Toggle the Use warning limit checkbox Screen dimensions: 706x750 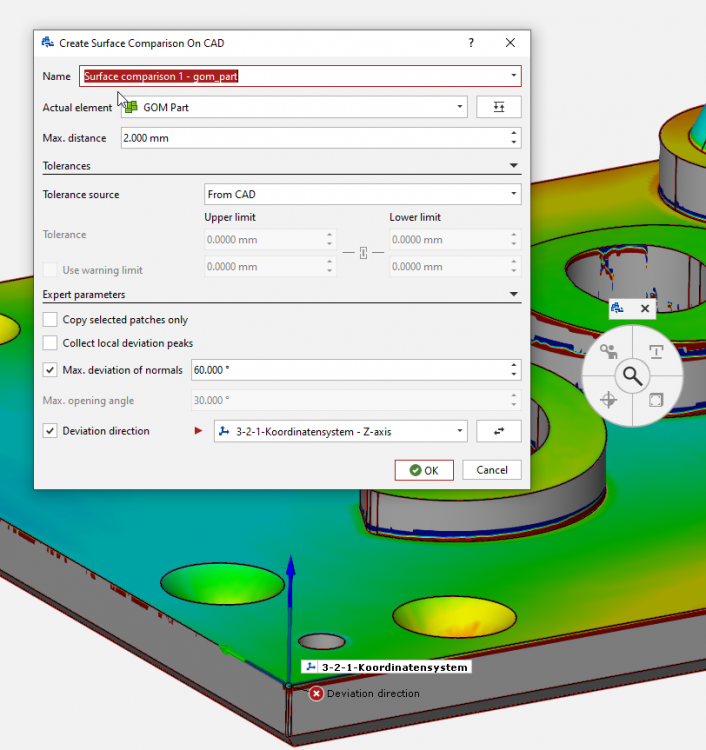(x=50, y=270)
